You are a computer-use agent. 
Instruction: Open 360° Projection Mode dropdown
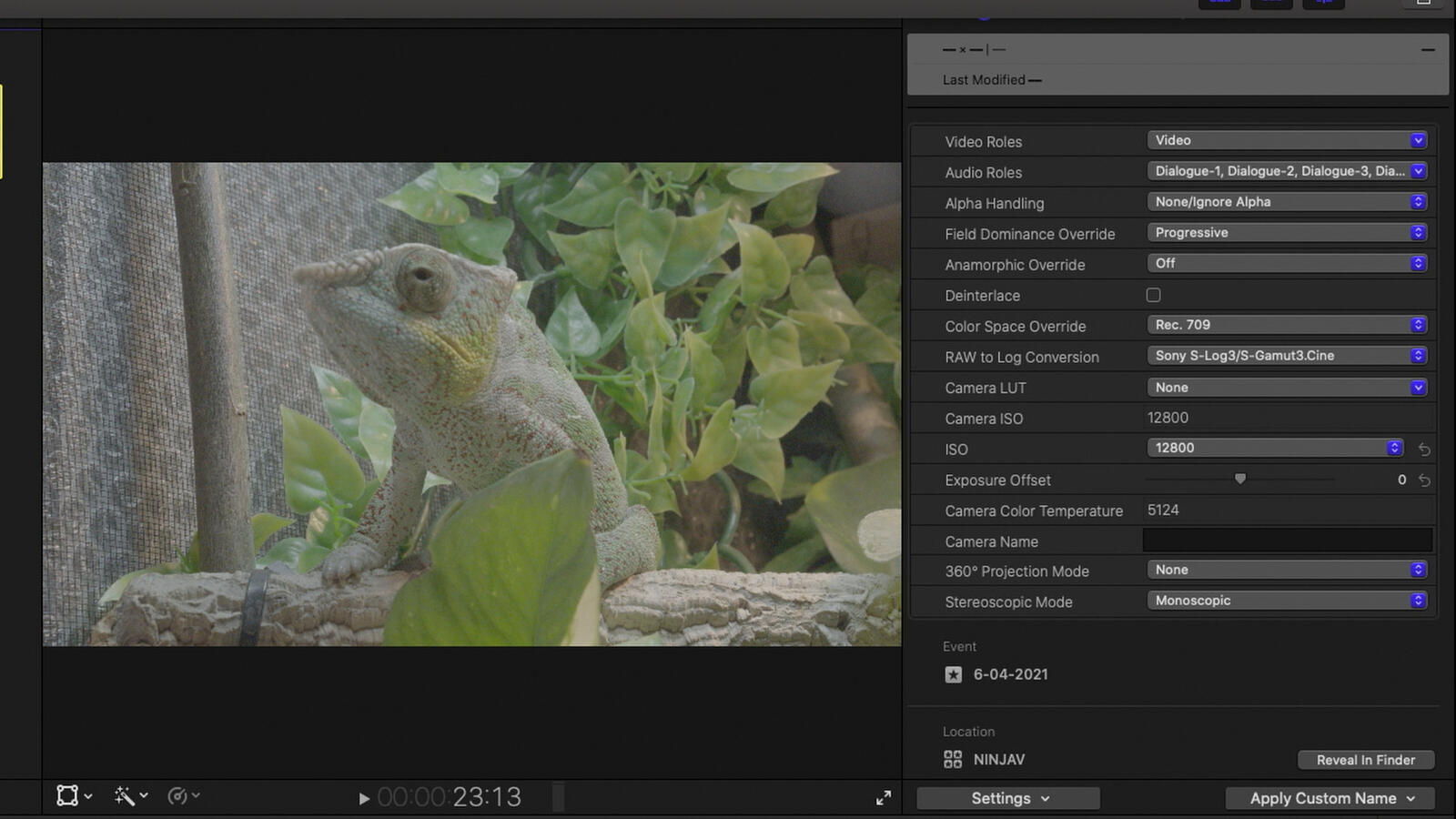(x=1287, y=570)
